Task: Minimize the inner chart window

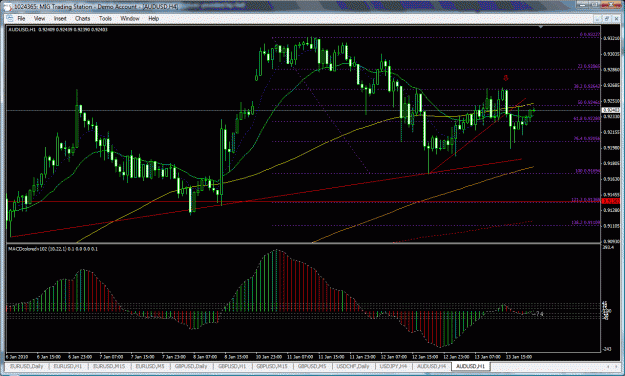Action: (x=598, y=18)
